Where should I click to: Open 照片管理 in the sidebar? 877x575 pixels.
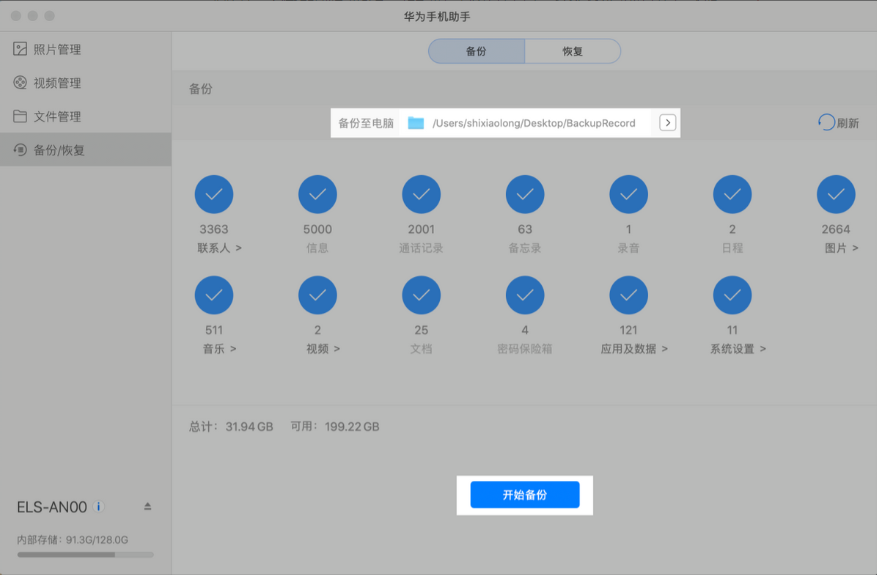pos(86,49)
